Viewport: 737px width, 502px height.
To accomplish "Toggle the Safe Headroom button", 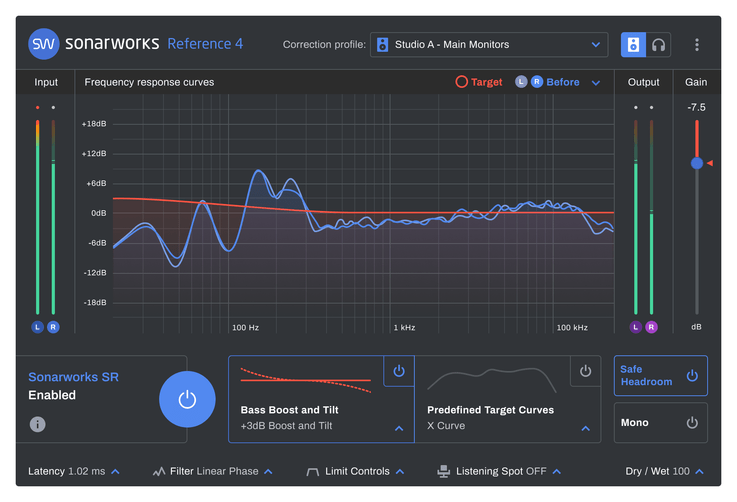I will tap(660, 376).
